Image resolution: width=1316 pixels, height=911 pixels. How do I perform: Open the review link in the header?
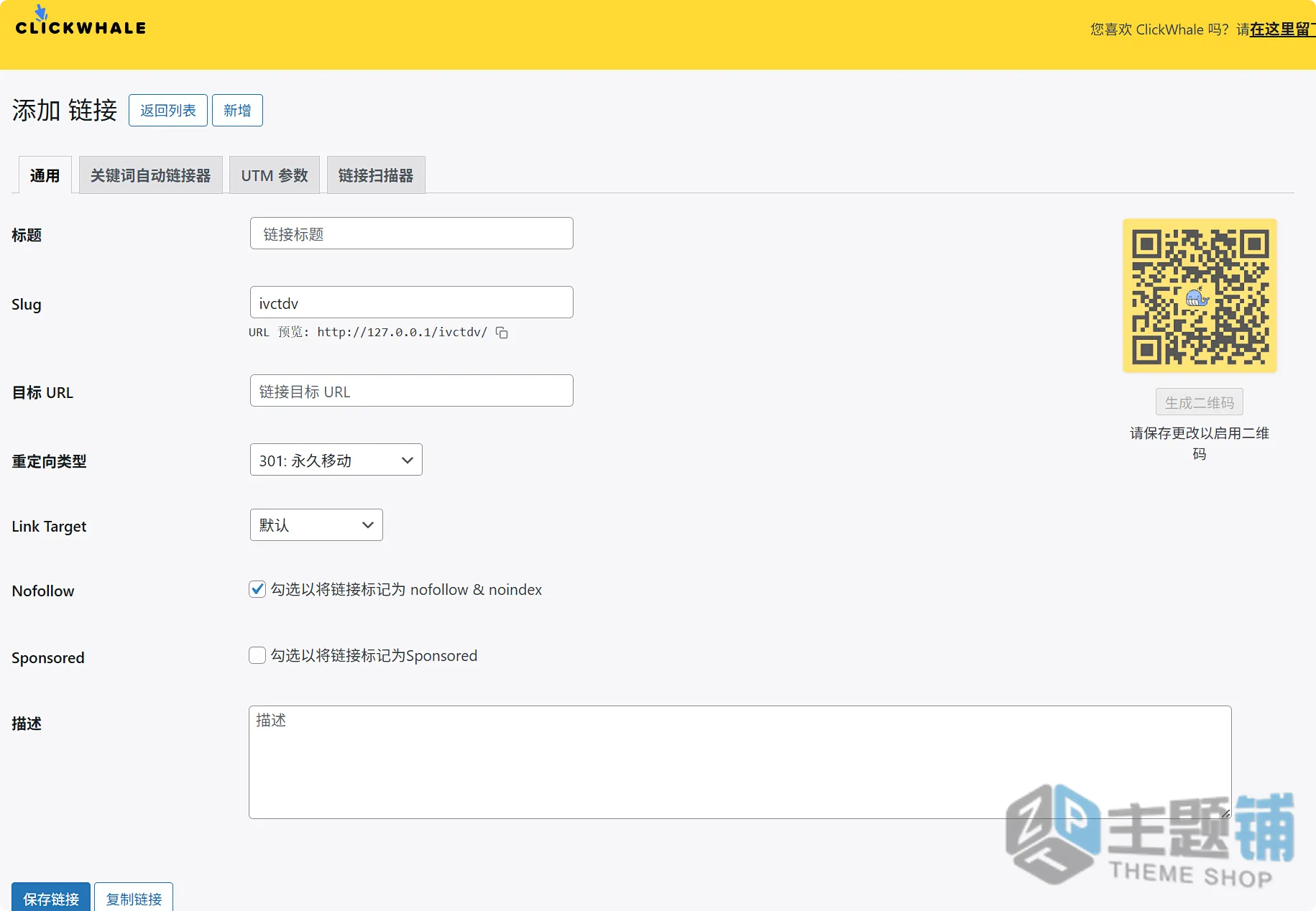[1282, 29]
